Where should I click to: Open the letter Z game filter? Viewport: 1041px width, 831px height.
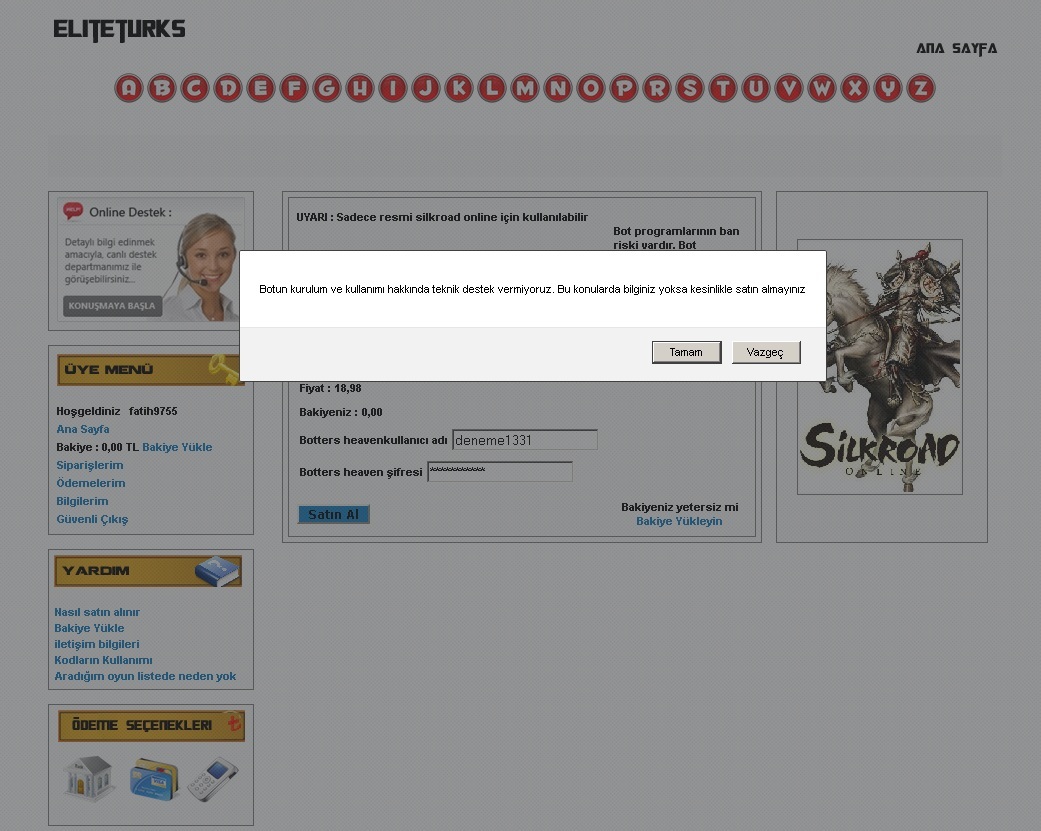921,88
